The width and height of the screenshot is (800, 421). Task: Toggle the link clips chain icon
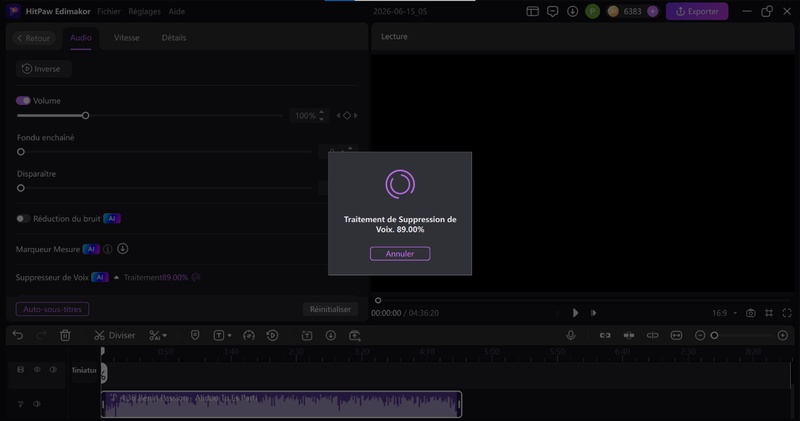[x=605, y=335]
